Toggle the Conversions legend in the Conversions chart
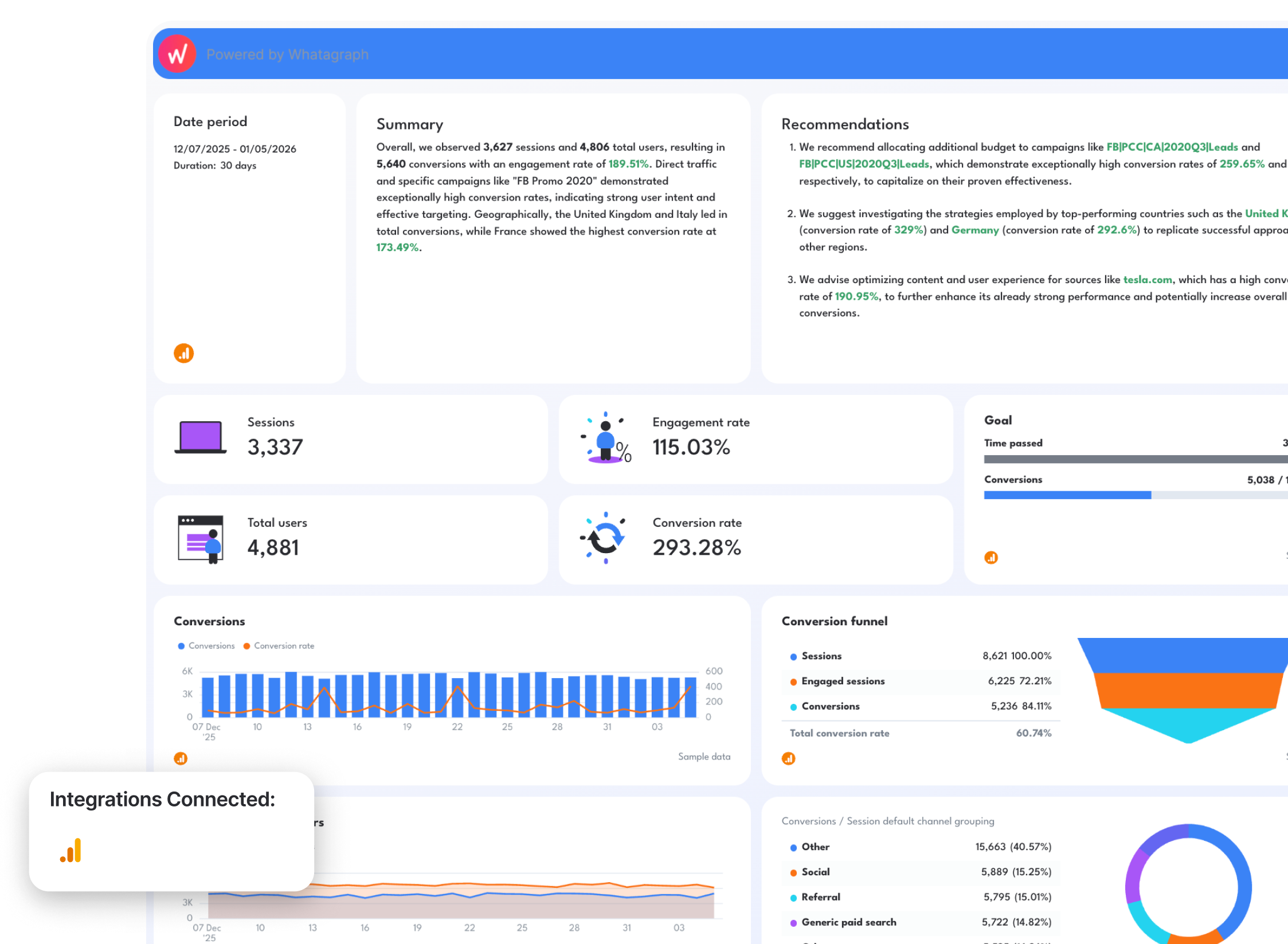The image size is (1288, 944). pos(206,645)
